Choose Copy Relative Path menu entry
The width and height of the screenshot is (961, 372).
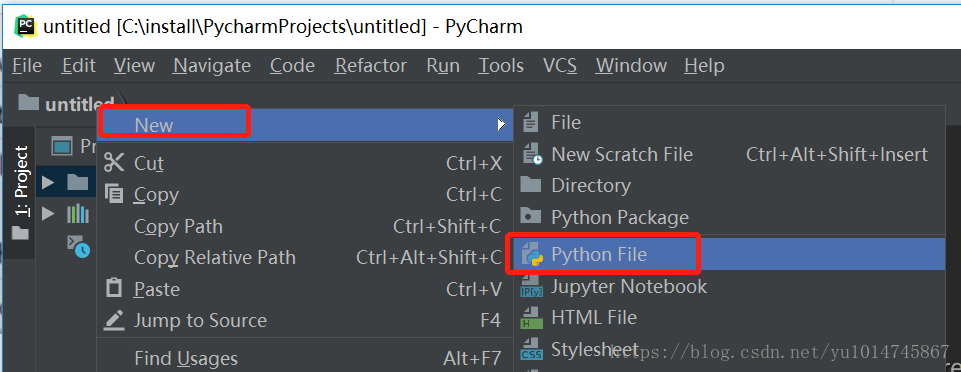pos(305,258)
